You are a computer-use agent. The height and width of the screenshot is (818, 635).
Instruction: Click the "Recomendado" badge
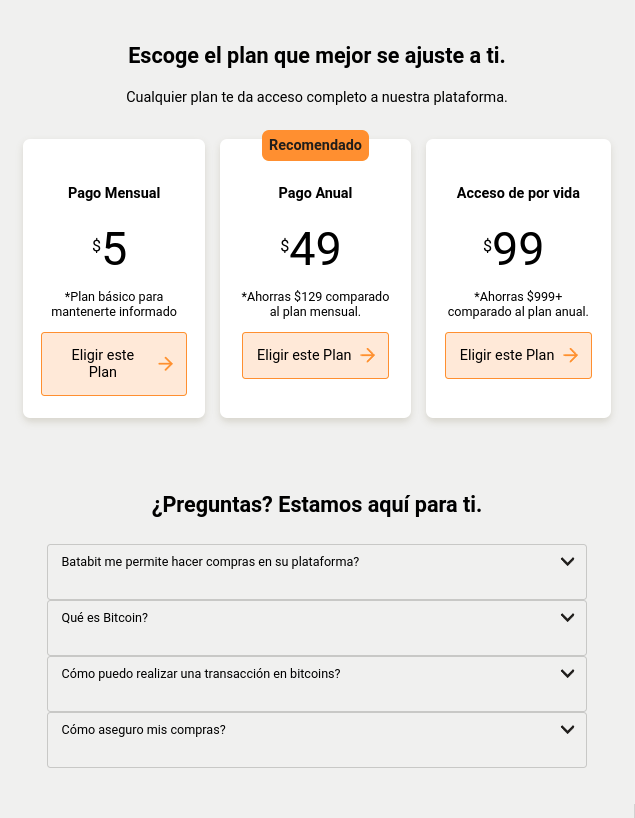pyautogui.click(x=315, y=145)
